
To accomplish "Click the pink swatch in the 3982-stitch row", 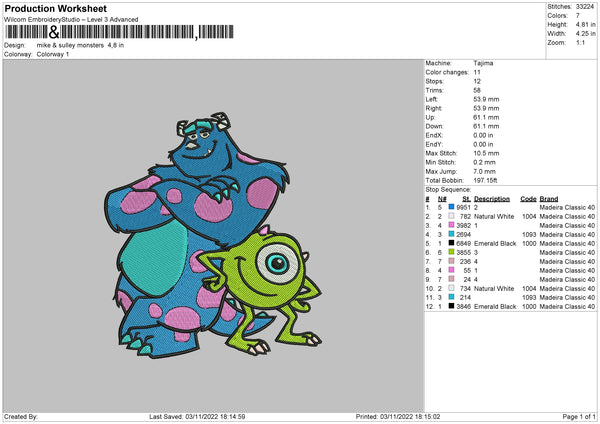I will (451, 225).
